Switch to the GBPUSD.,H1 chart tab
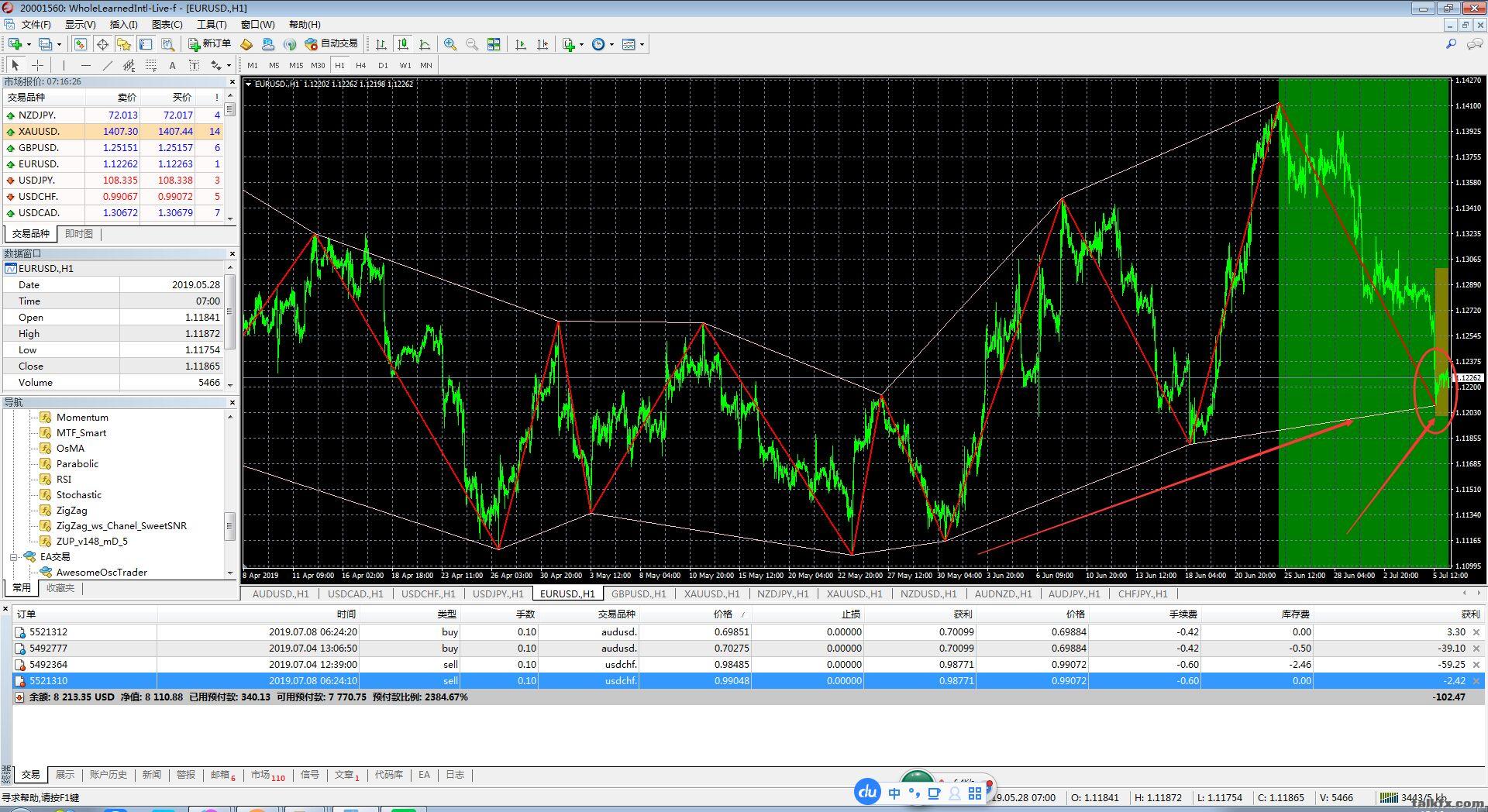This screenshot has width=1488, height=812. coord(639,594)
